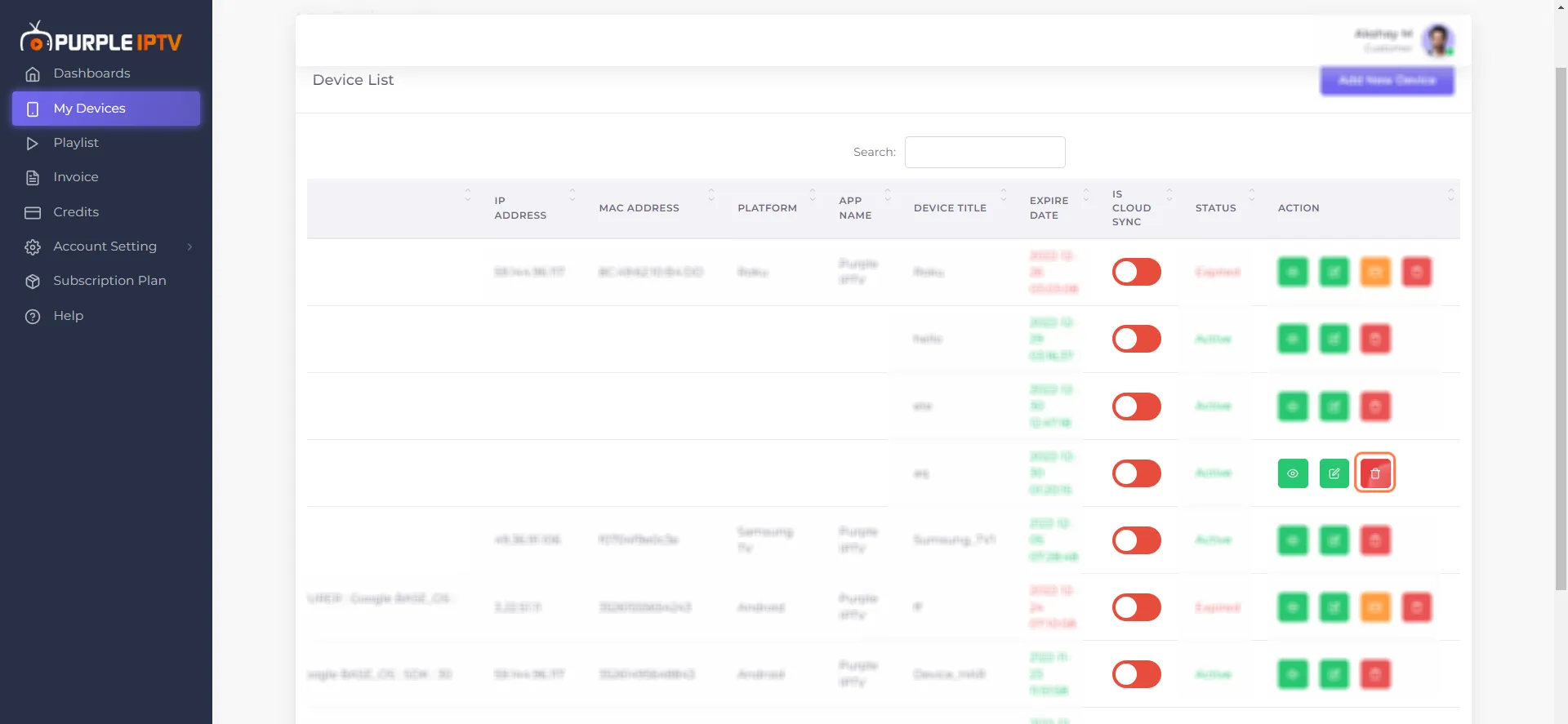Edit the device beside the outlined trash icon
Viewport: 1568px width, 724px height.
tap(1334, 473)
